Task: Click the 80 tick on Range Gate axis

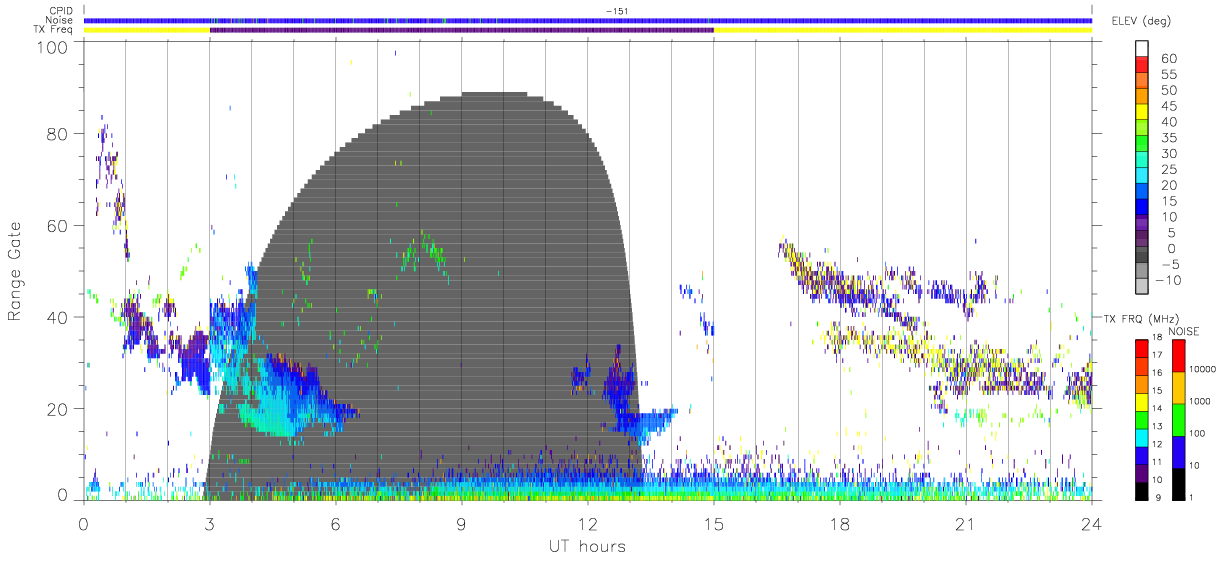Action: (57, 133)
